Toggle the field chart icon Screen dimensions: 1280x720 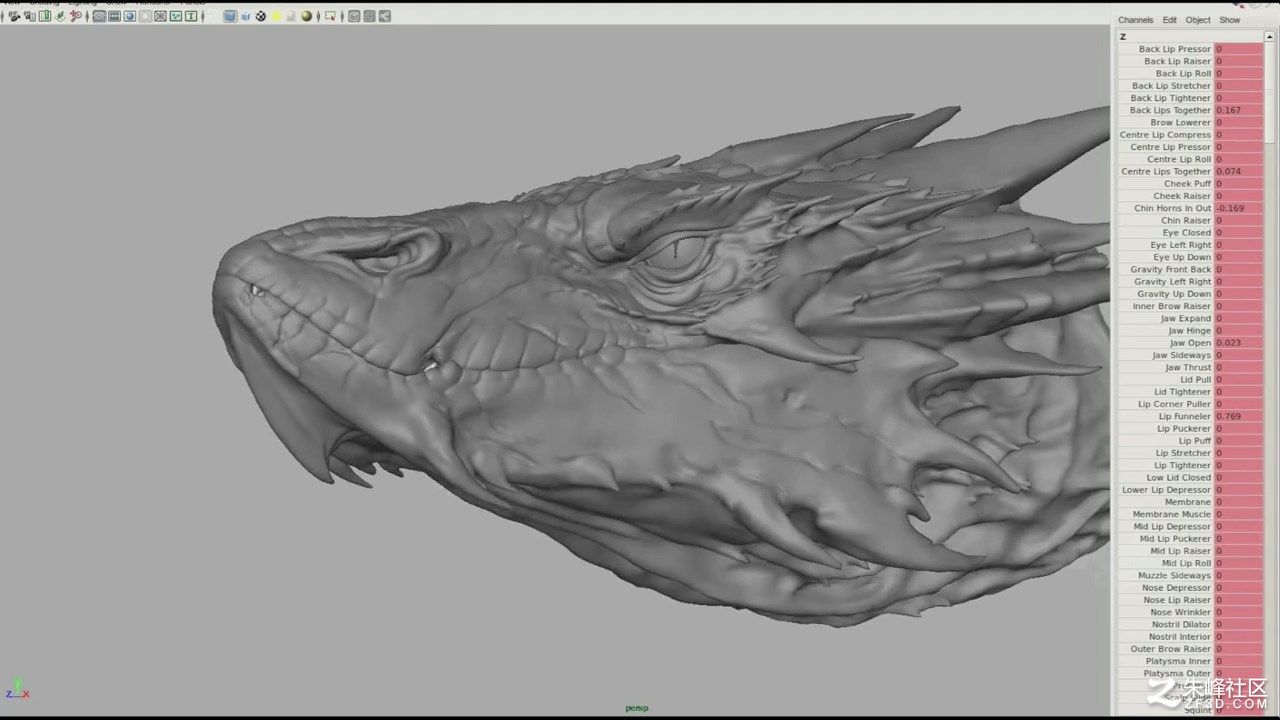[x=160, y=16]
